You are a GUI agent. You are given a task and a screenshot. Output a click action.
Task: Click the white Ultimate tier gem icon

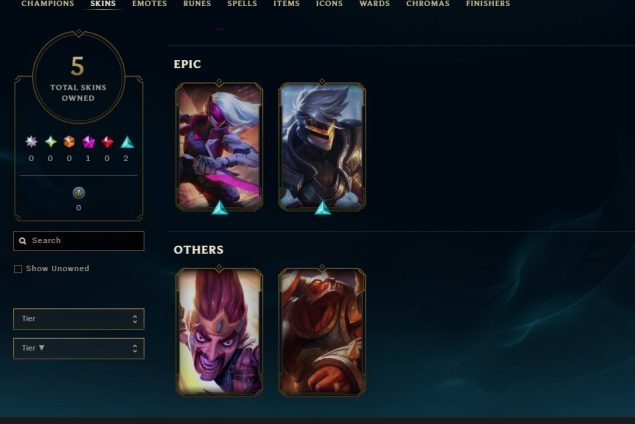pos(31,141)
